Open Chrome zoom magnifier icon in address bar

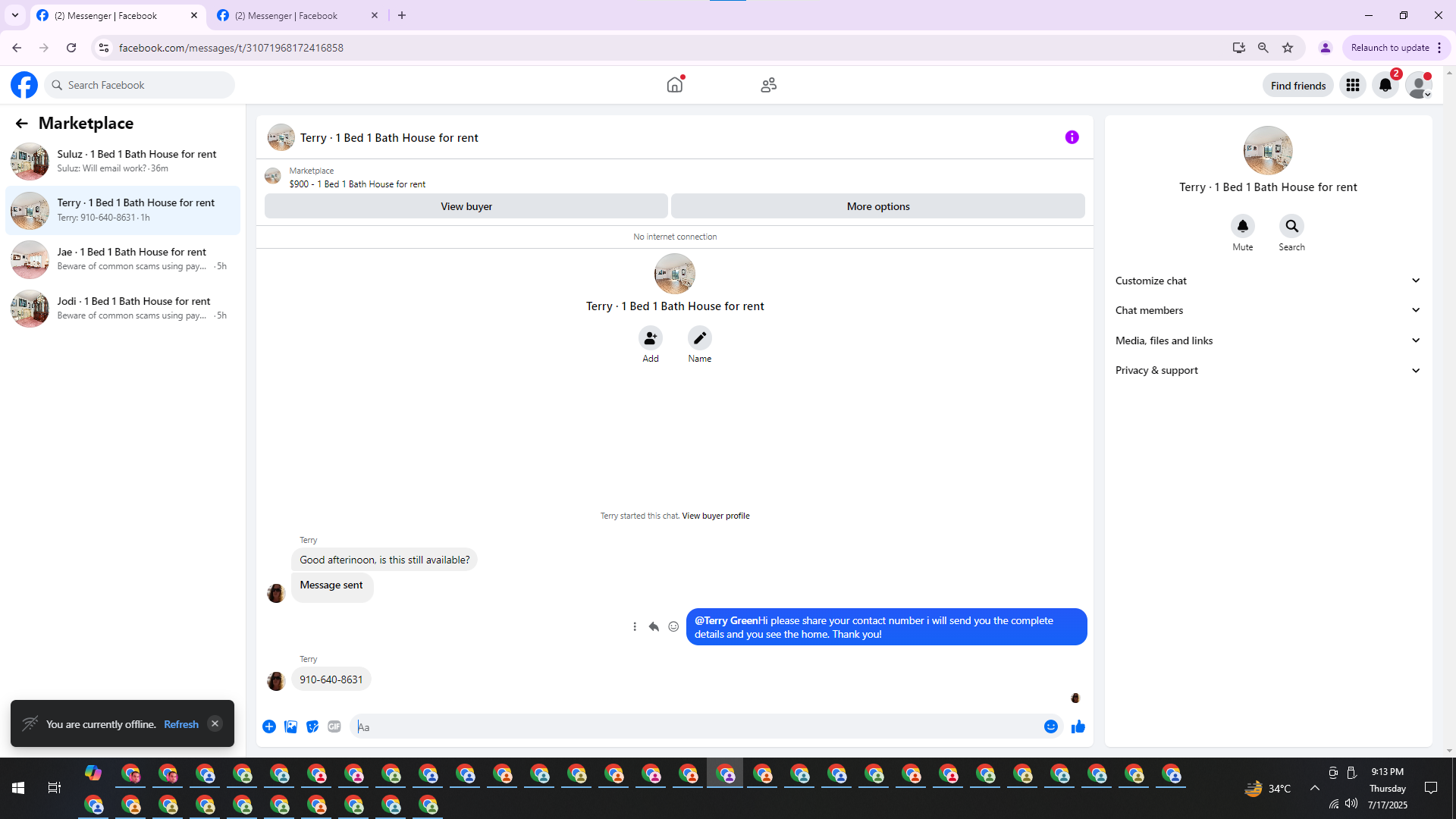click(1263, 48)
